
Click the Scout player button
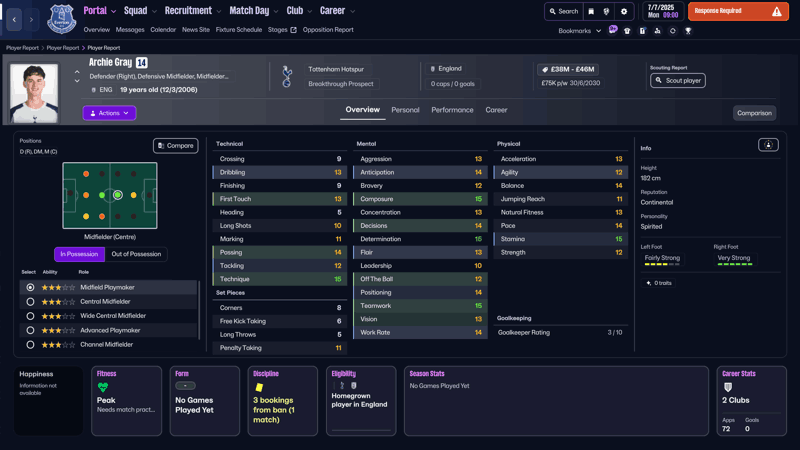click(678, 81)
